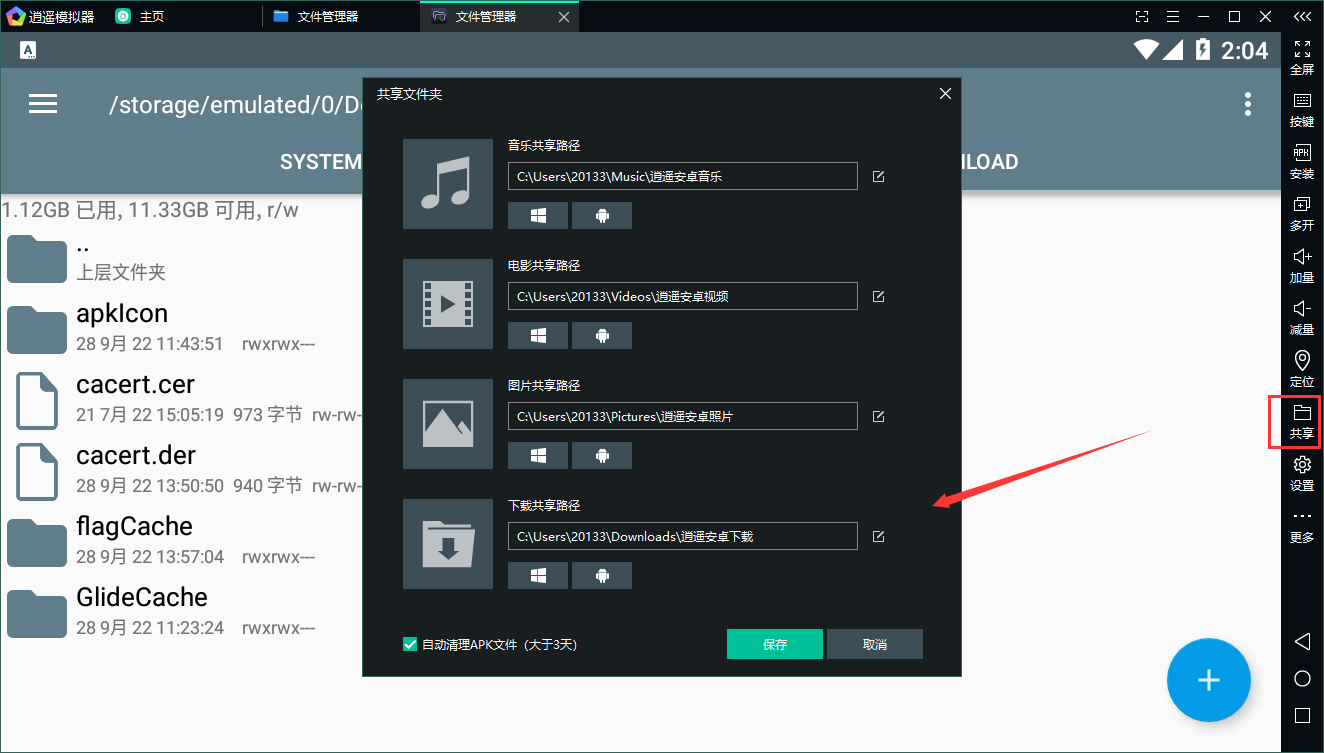Click the APK install (安装) icon
The width and height of the screenshot is (1324, 753).
1302,161
